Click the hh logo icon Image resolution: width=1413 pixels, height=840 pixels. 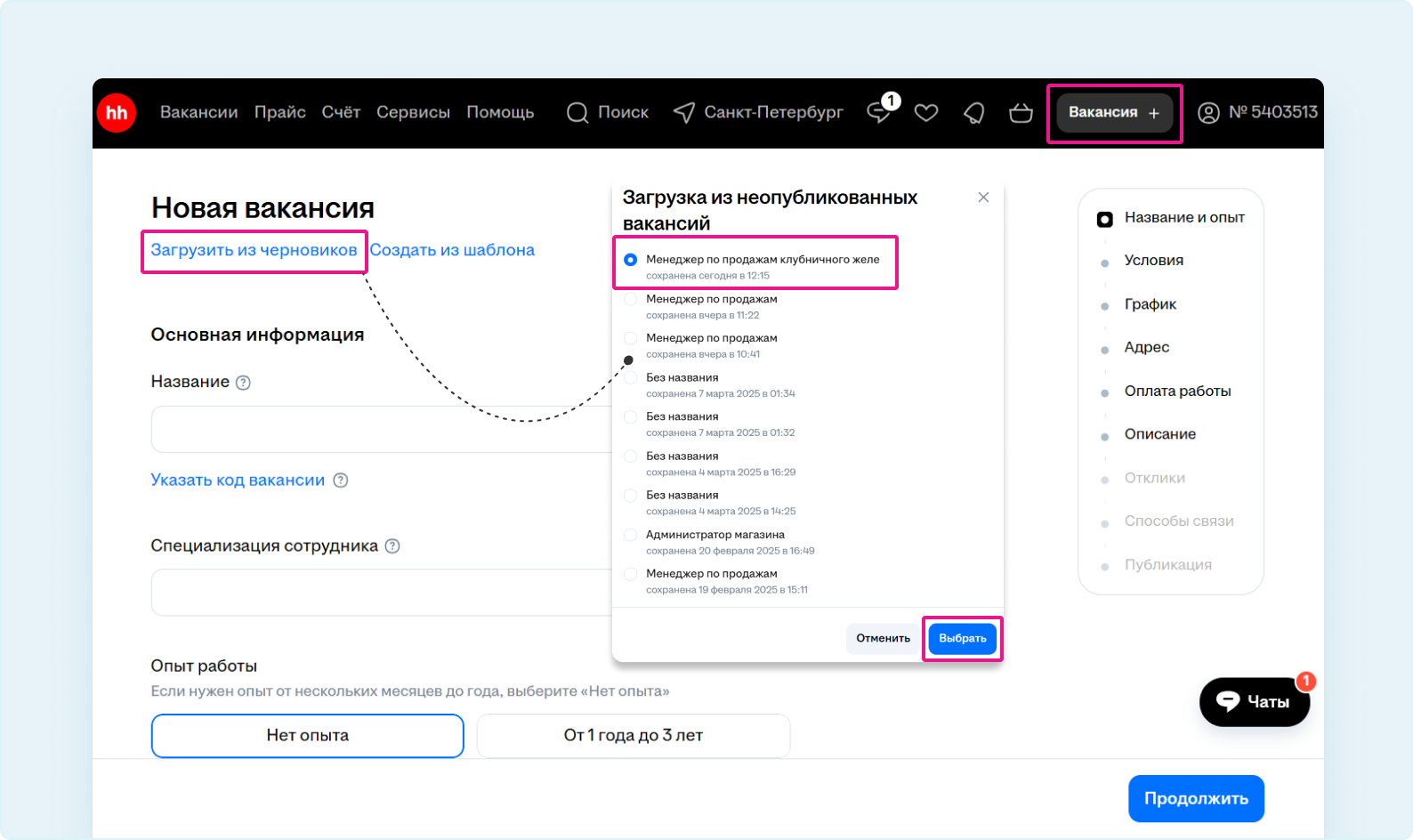(x=117, y=113)
